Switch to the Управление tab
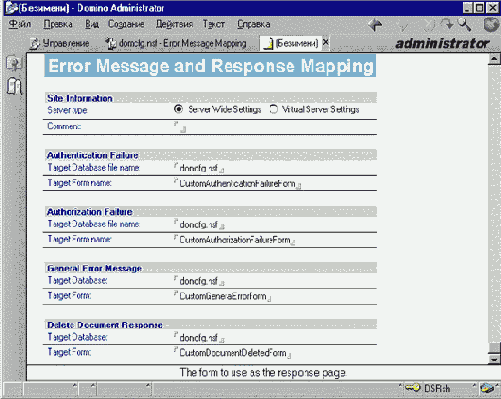This screenshot has height=399, width=501. tap(60, 44)
